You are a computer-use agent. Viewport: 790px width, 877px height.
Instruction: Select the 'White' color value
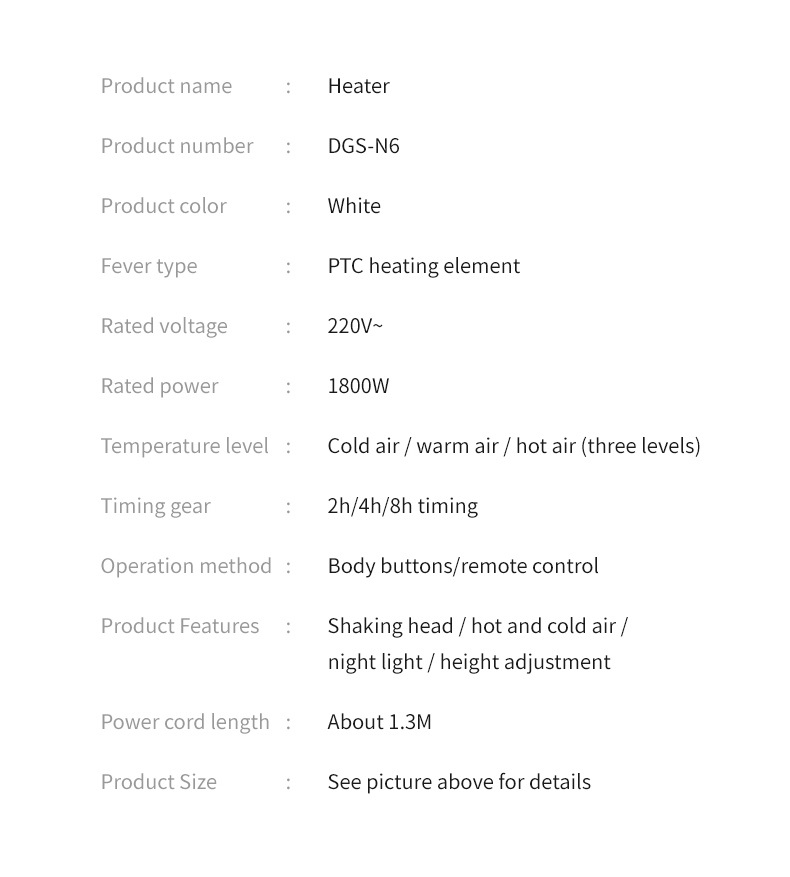tap(354, 206)
